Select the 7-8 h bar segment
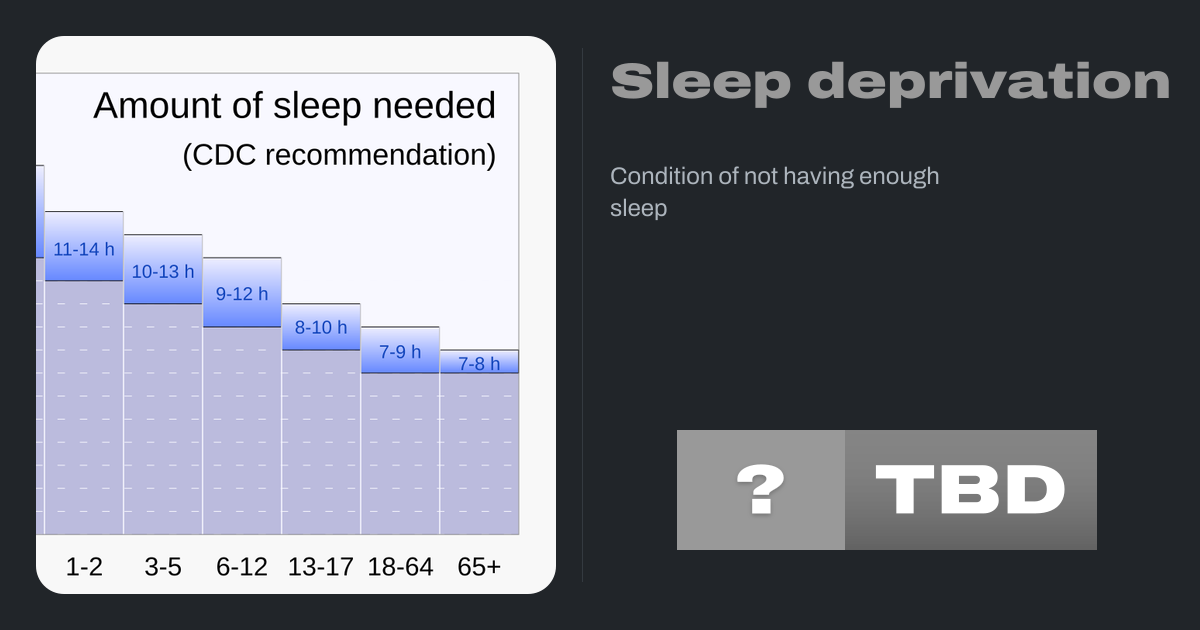 click(x=479, y=363)
